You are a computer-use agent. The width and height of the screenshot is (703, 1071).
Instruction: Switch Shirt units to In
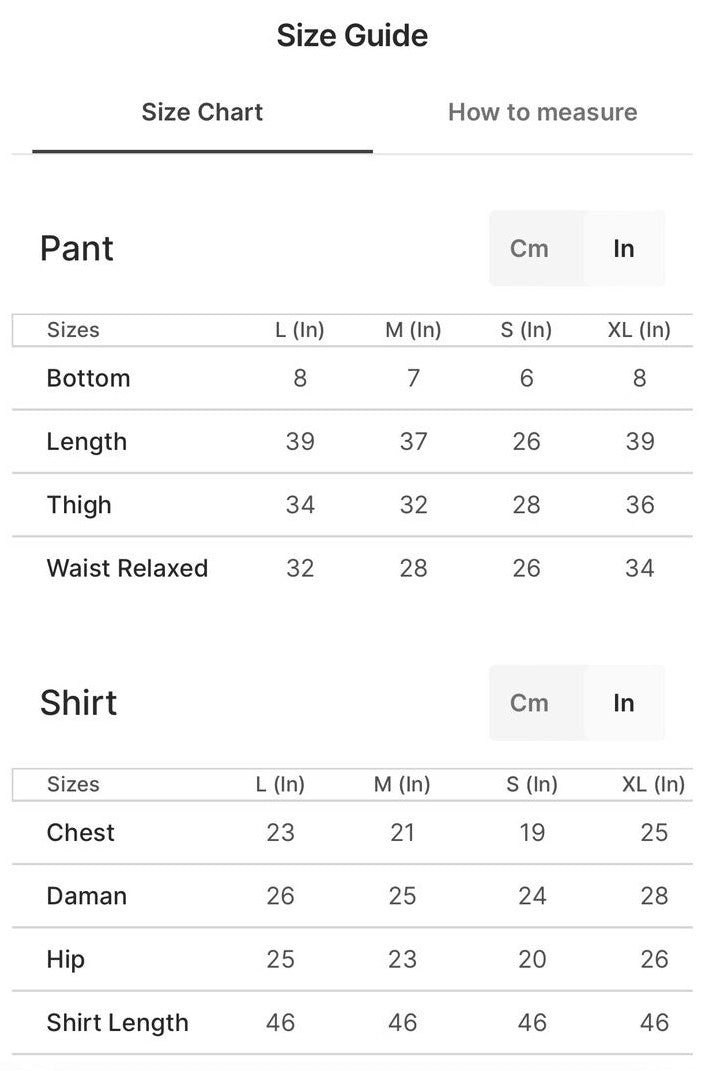click(x=623, y=703)
